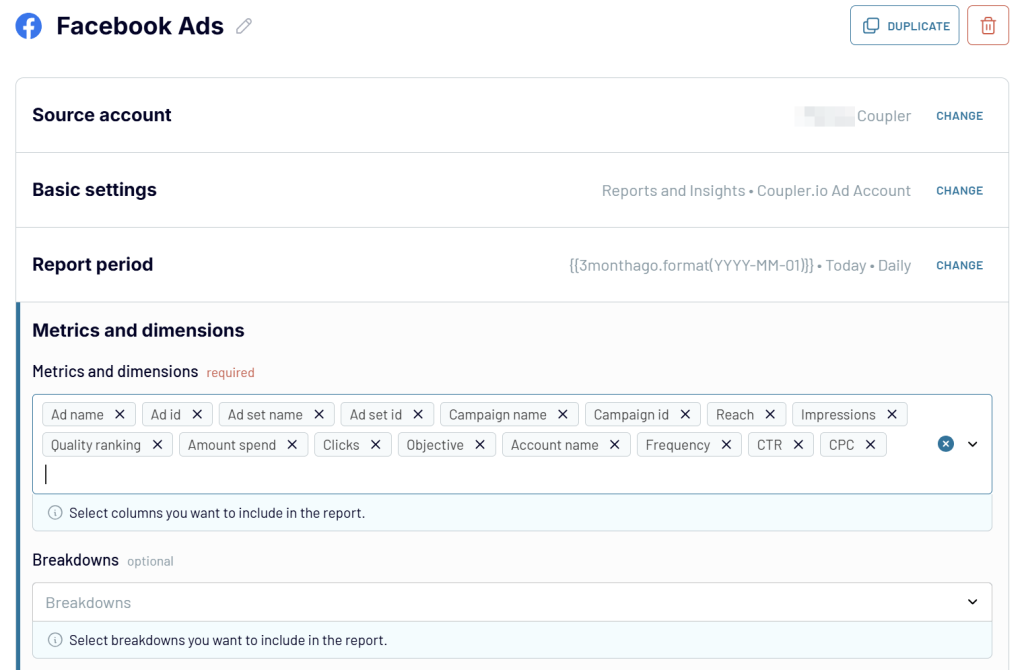Click the 3monthago date formula text

[x=692, y=265]
